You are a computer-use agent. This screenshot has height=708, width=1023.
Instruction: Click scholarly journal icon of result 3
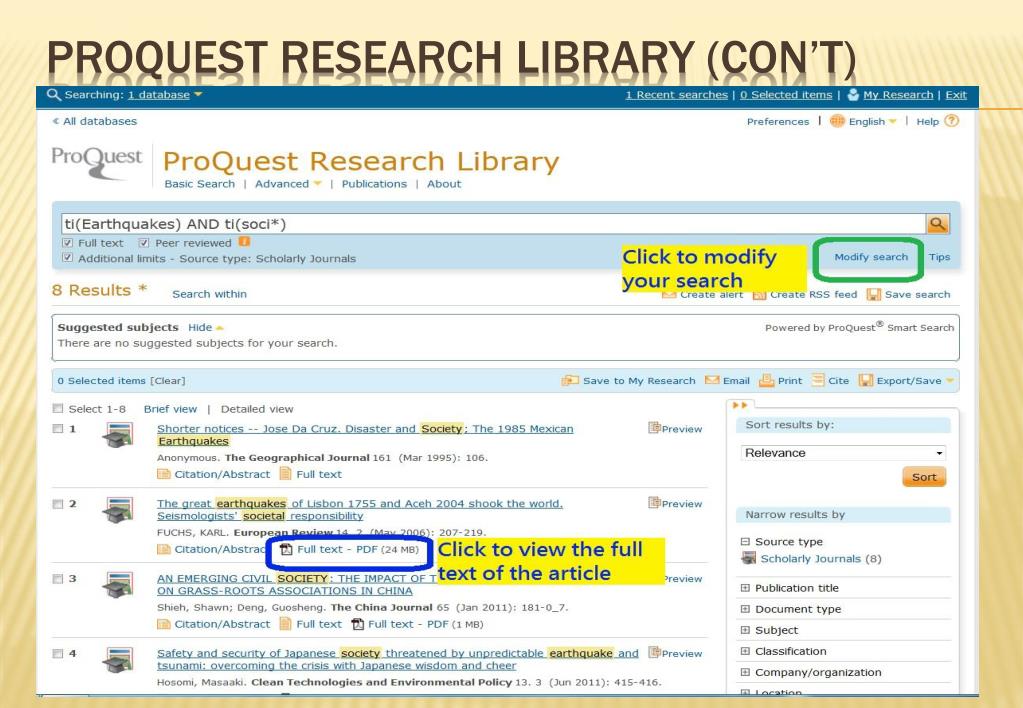[118, 585]
